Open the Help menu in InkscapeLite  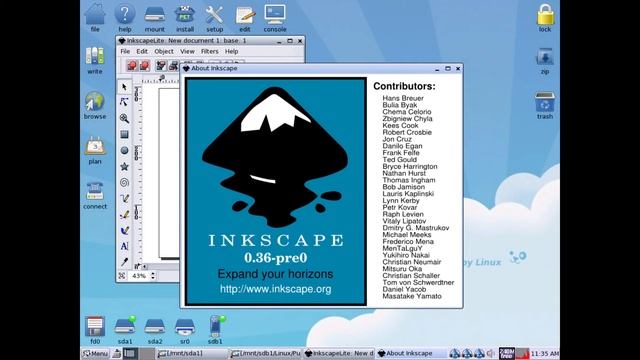(231, 51)
